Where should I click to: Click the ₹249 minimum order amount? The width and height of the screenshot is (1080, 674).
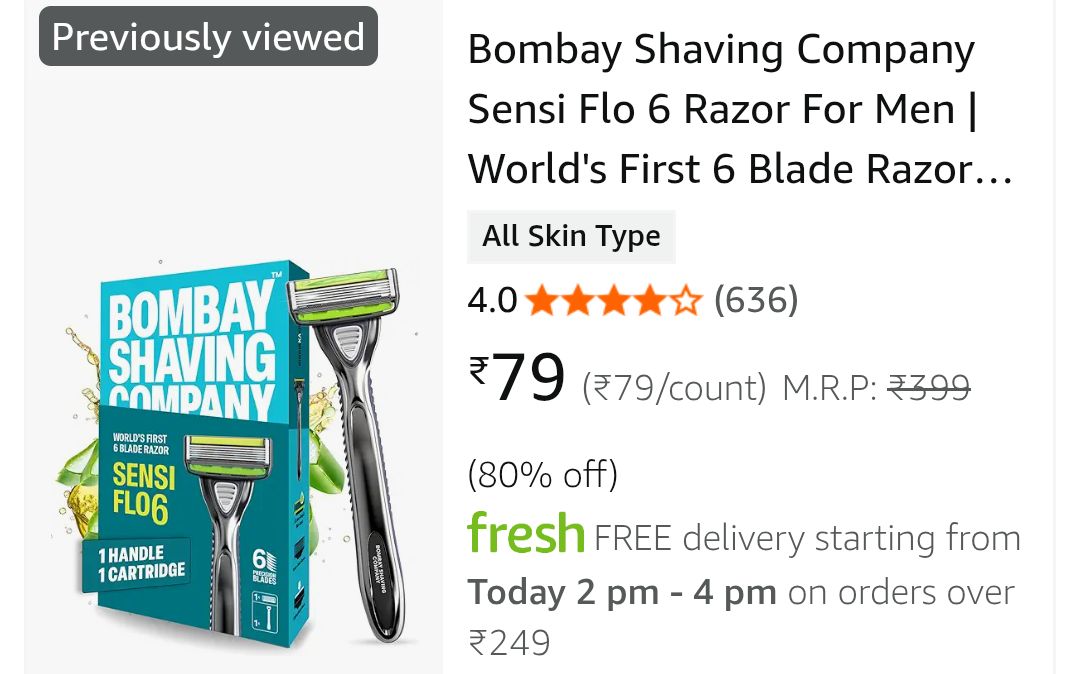[509, 642]
